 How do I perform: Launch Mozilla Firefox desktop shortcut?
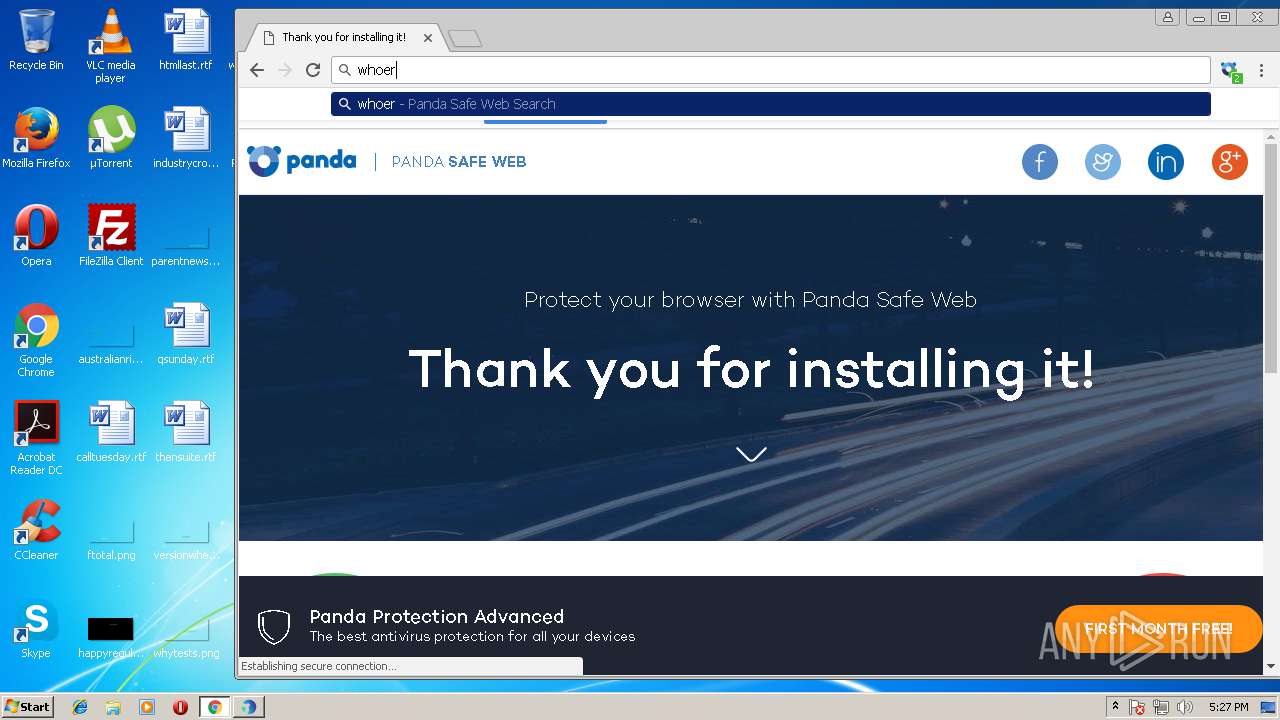[x=36, y=138]
